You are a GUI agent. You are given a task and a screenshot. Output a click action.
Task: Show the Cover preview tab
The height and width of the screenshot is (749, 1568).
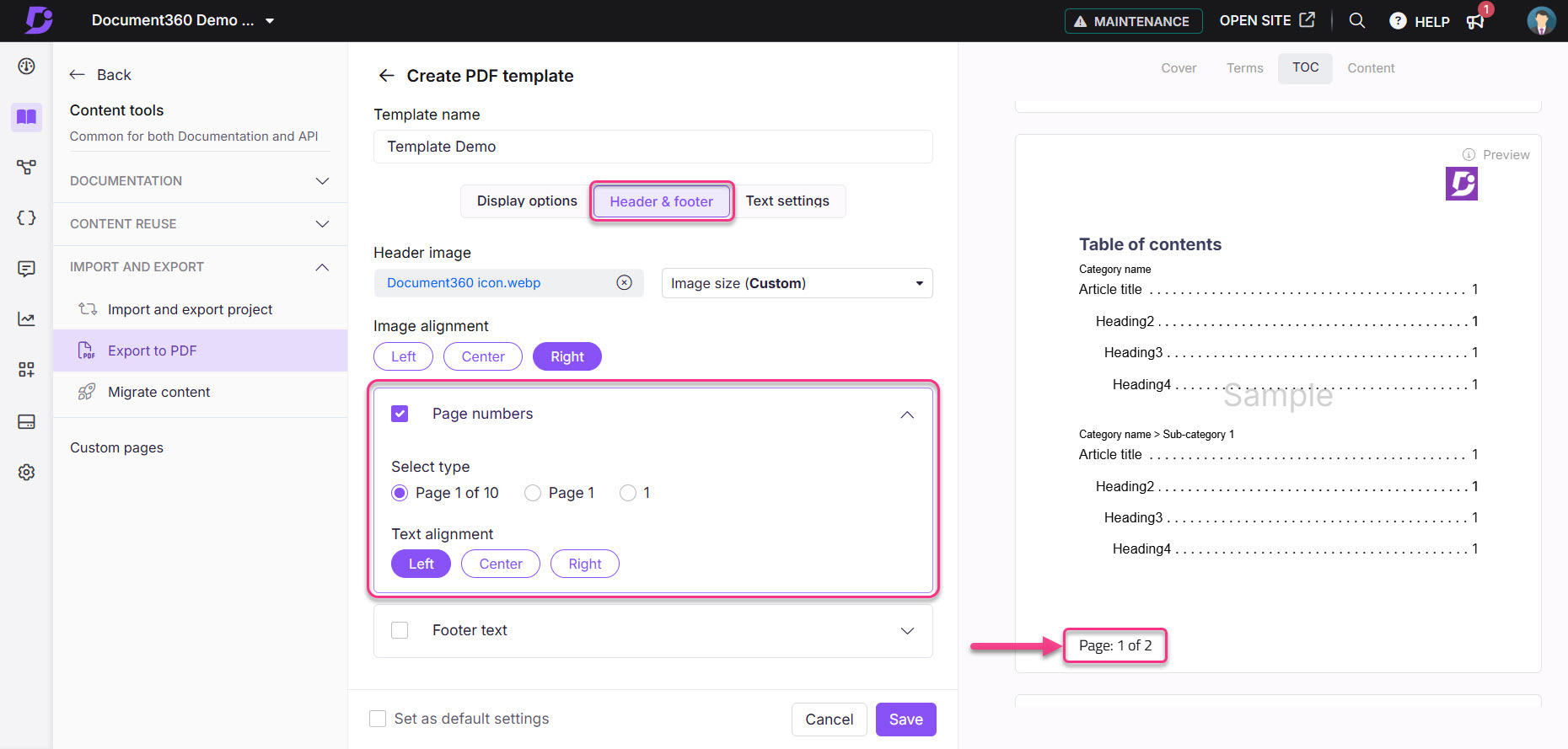1179,68
